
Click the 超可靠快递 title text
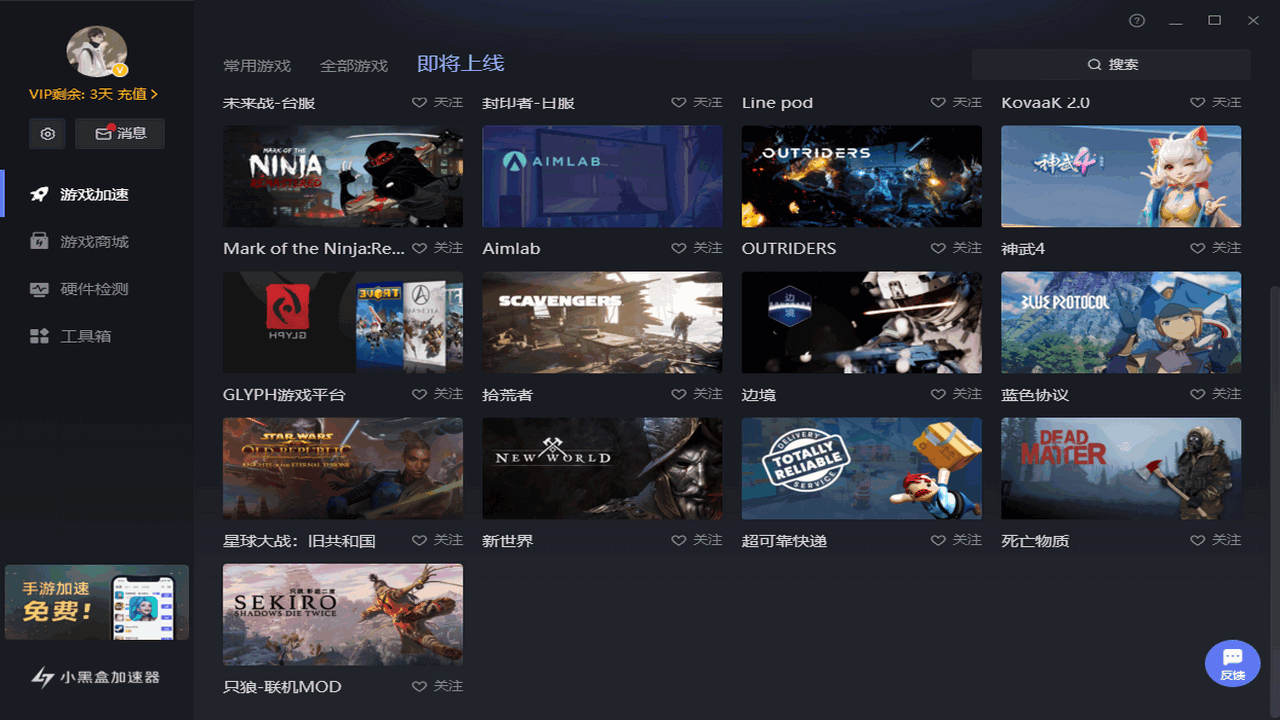point(784,541)
